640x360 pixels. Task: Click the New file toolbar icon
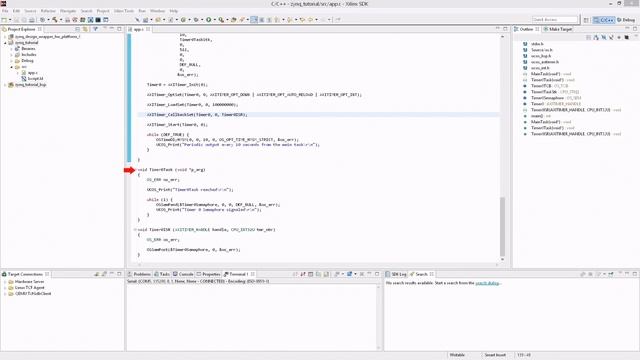[x=4, y=20]
